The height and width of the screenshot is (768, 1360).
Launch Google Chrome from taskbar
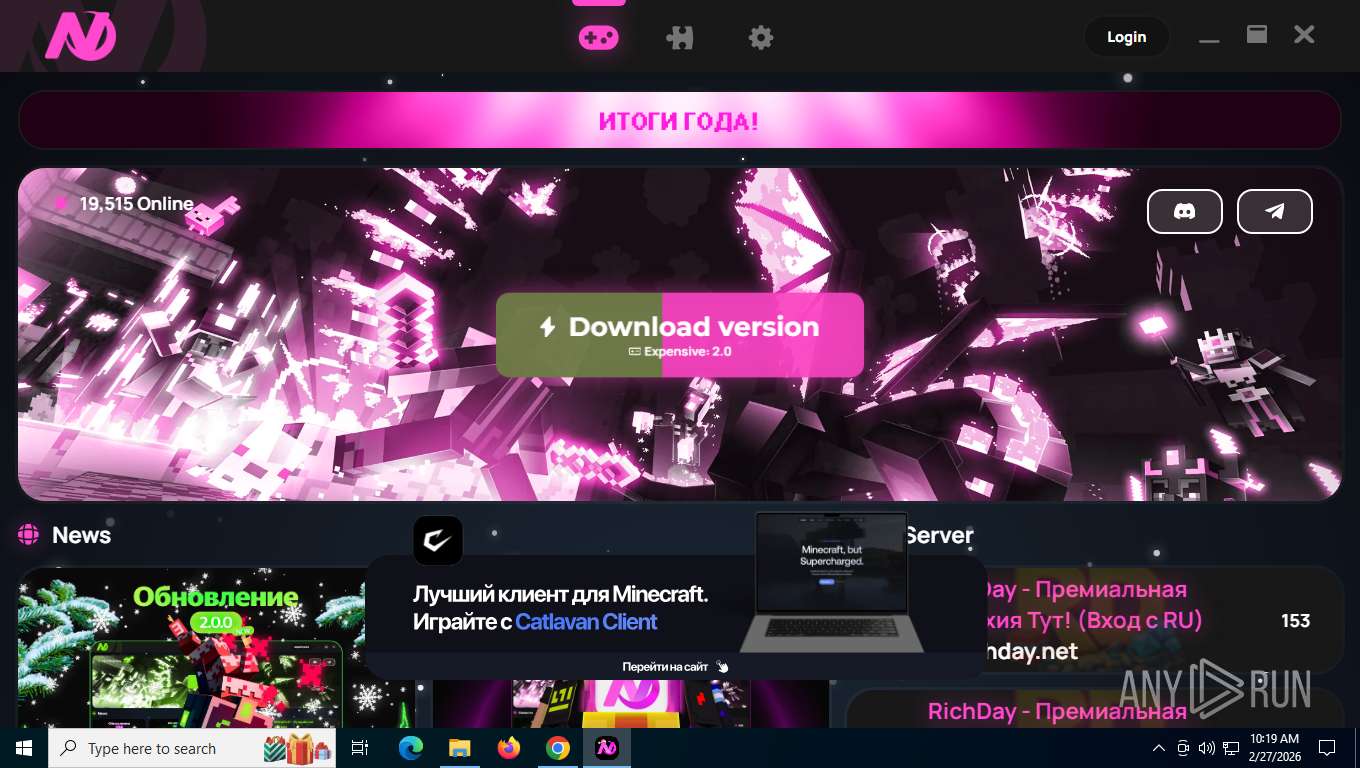(x=558, y=748)
